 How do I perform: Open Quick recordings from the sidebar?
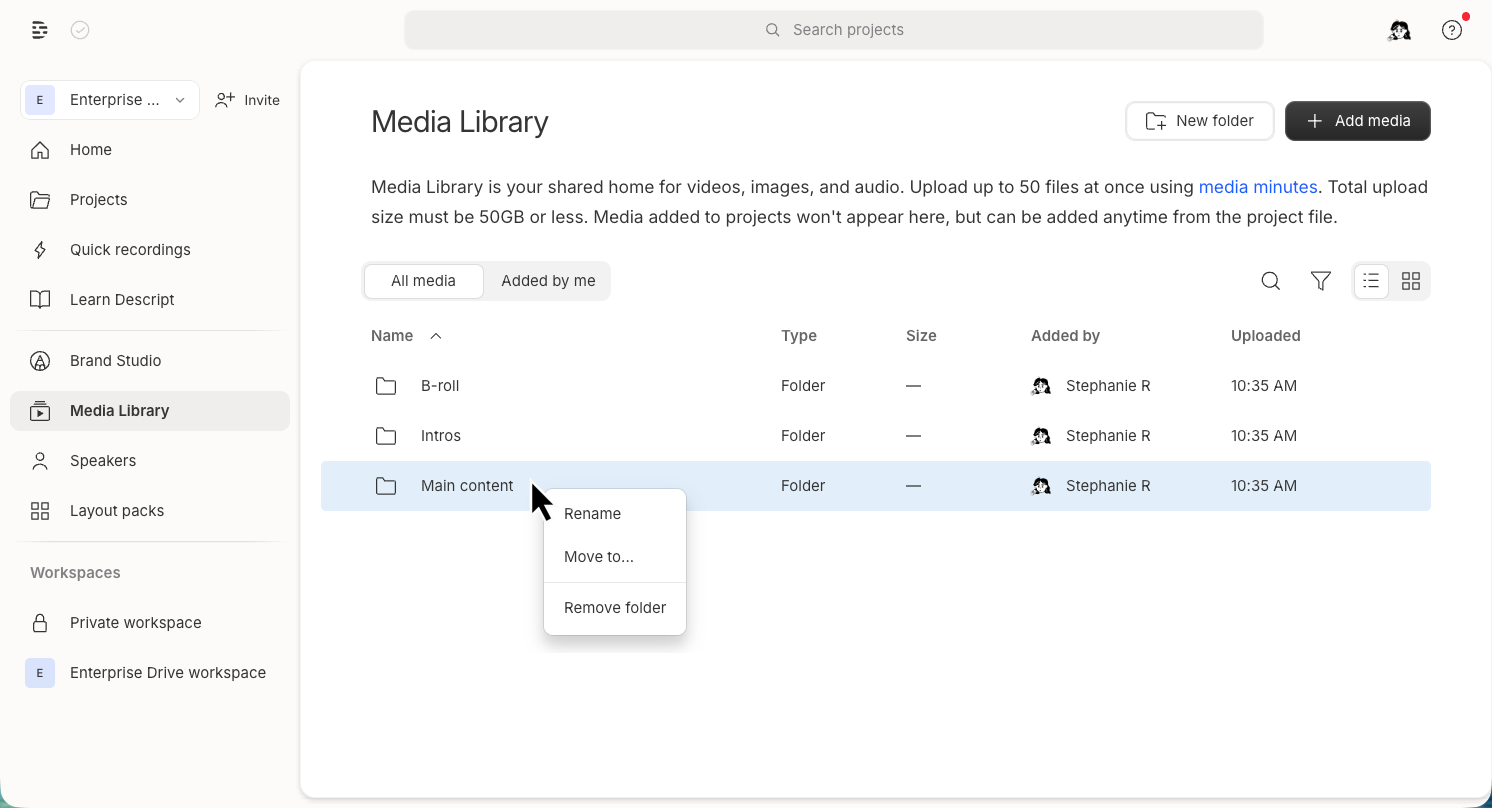130,249
